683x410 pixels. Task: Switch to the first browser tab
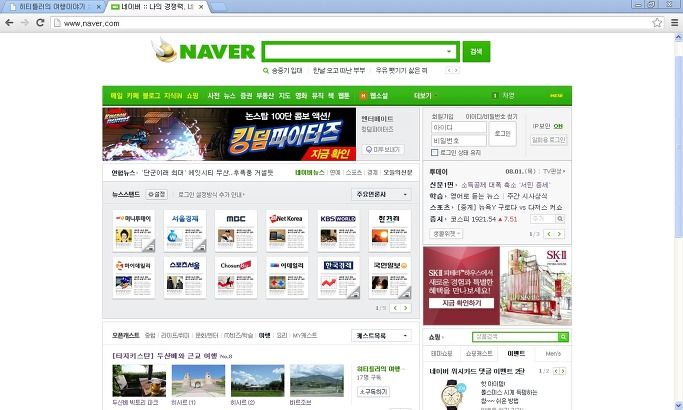coord(52,7)
